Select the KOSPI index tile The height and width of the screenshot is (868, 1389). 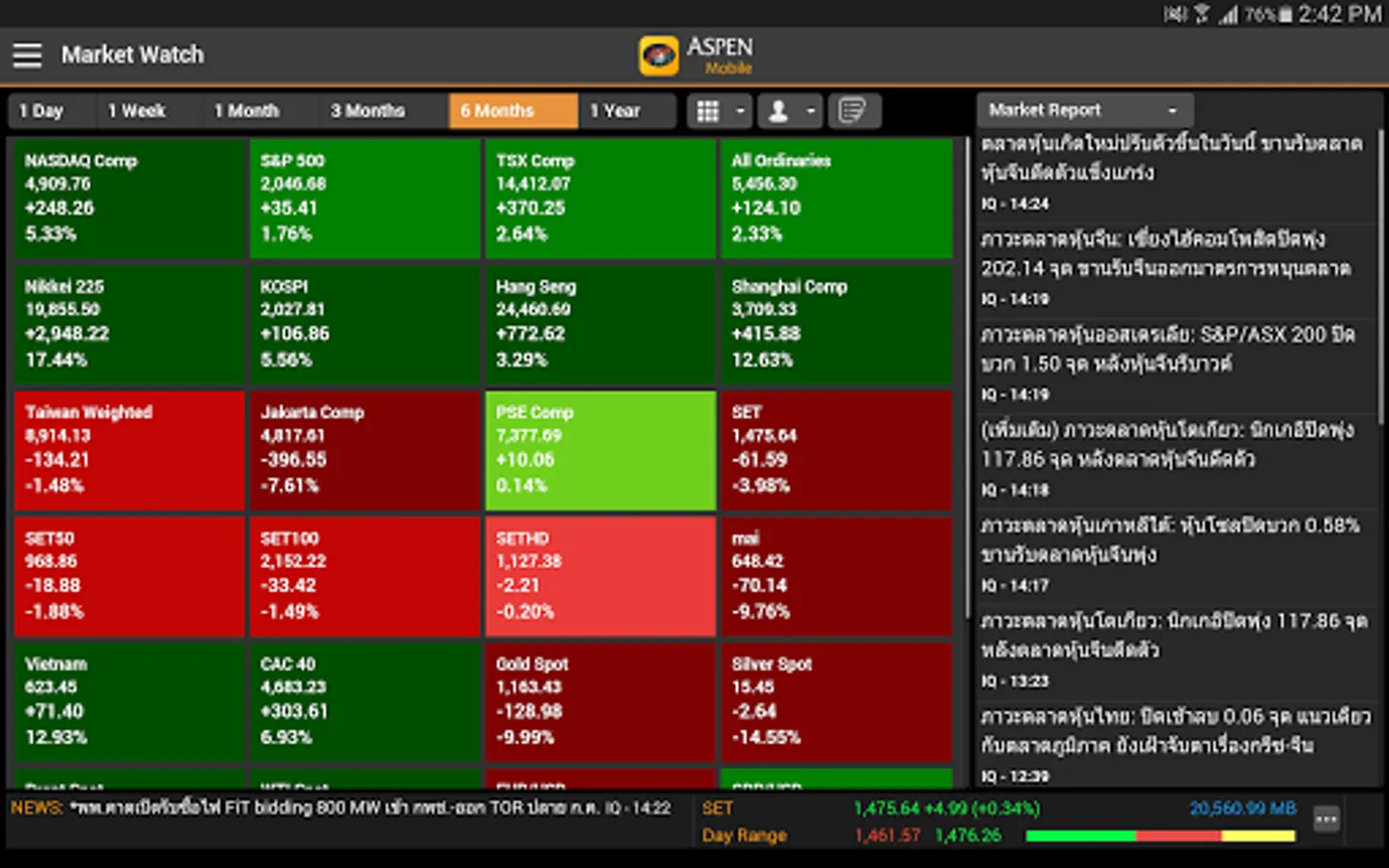click(365, 325)
